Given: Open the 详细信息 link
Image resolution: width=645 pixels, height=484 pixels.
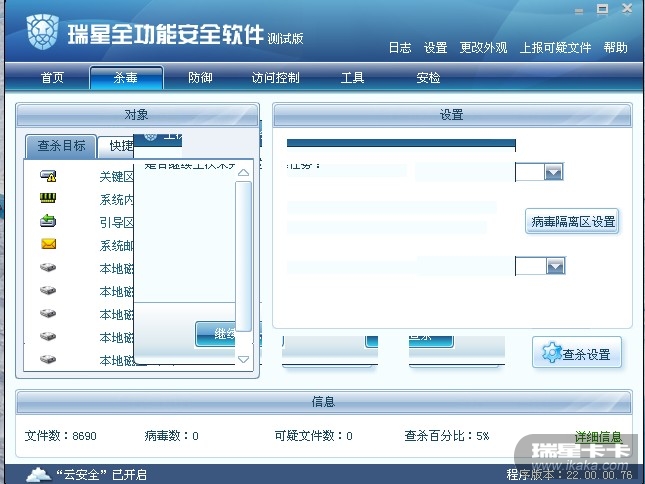Looking at the screenshot, I should pyautogui.click(x=598, y=436).
